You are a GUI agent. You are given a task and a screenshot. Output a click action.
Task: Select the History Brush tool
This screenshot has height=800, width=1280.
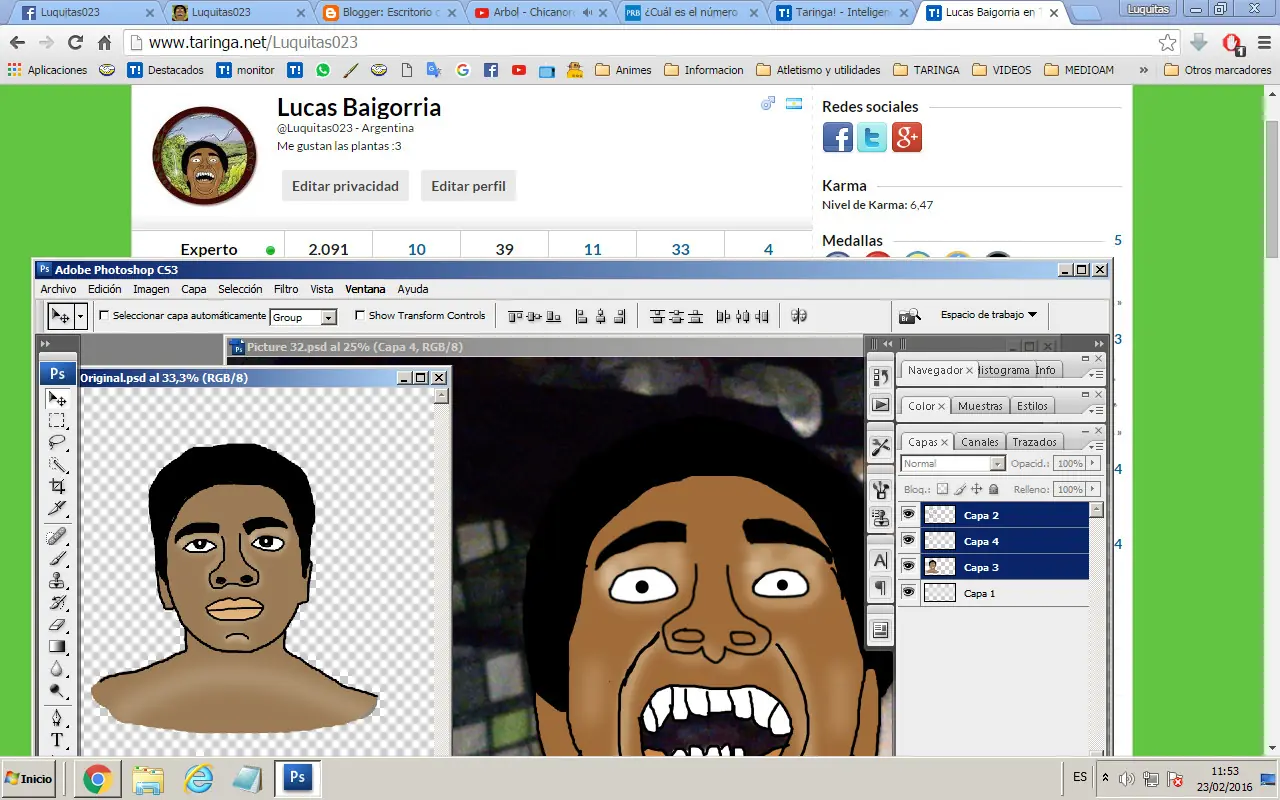pos(57,602)
